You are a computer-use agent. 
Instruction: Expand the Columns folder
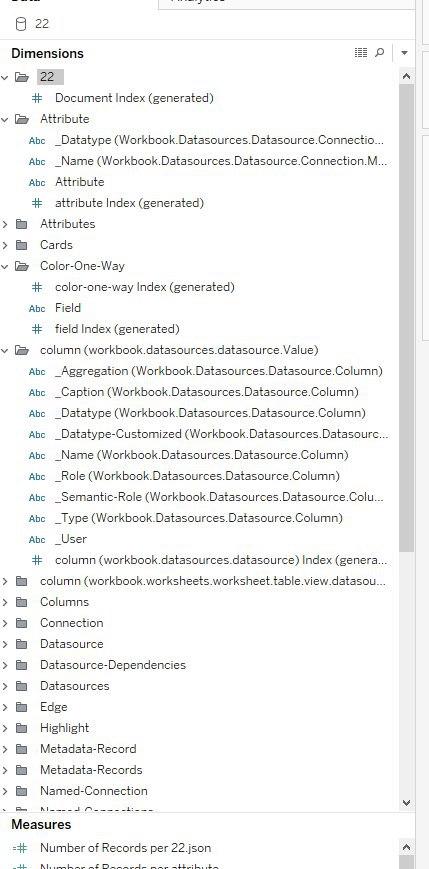4,602
